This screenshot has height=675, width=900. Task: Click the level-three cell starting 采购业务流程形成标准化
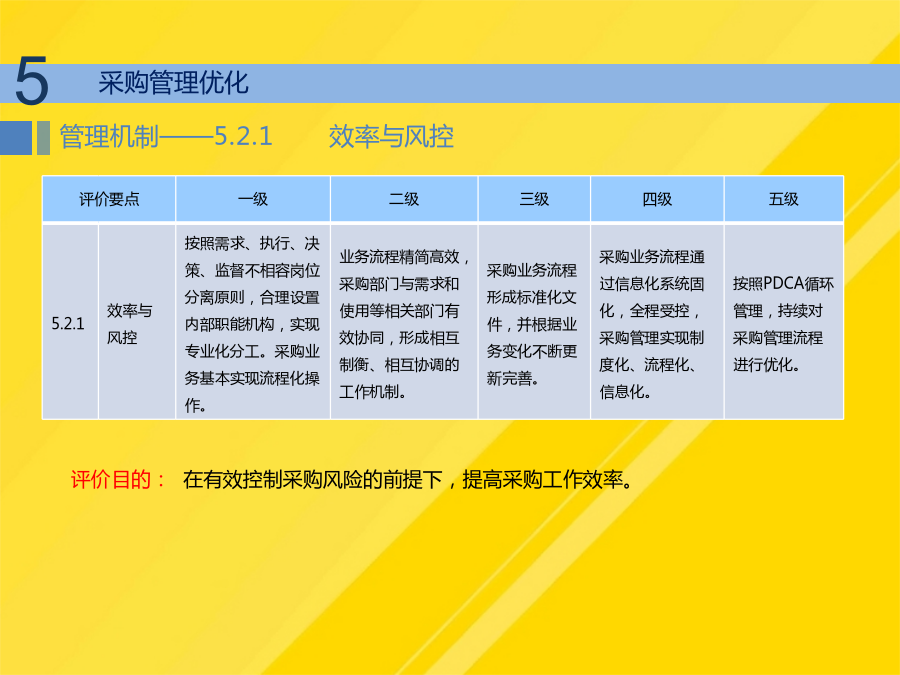click(534, 322)
